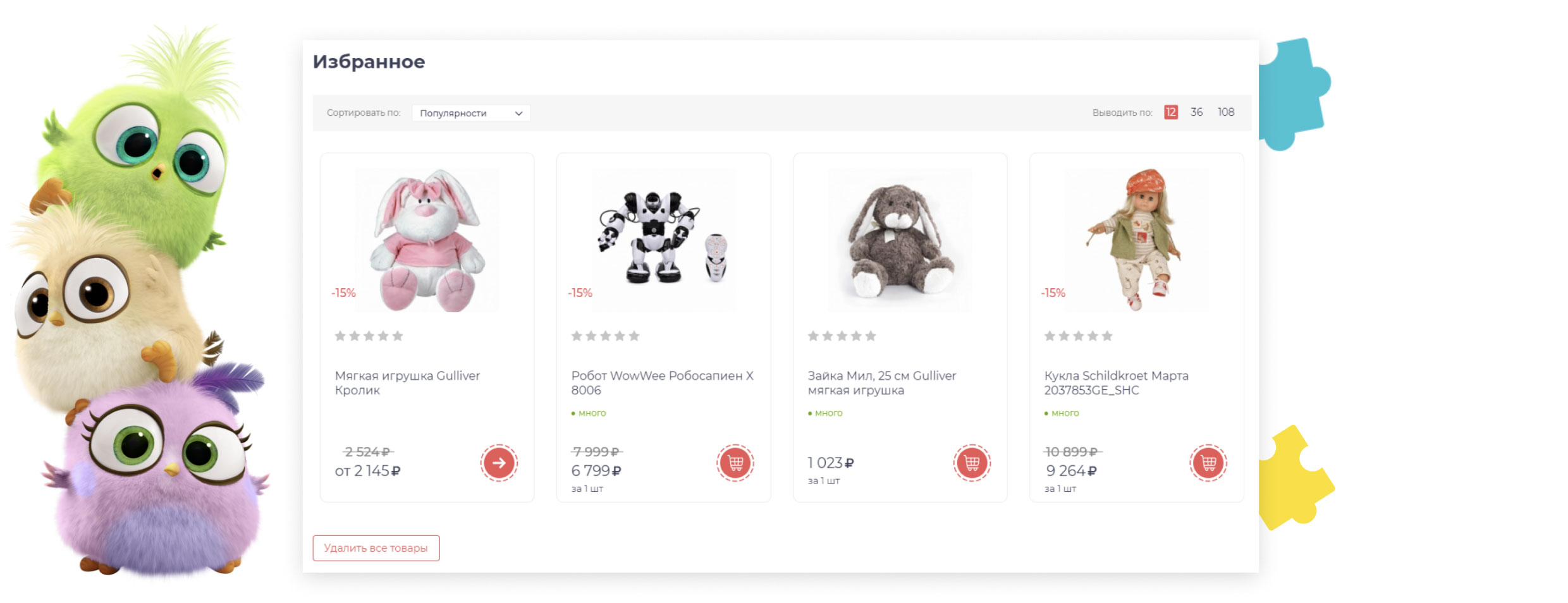Click the robot toy product image
1568x603 pixels.
(663, 240)
